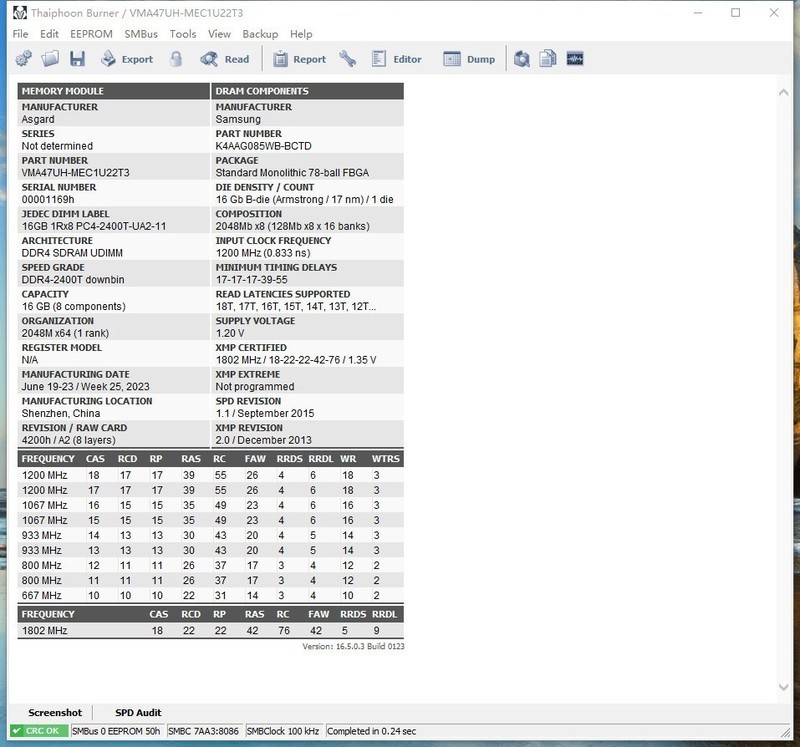Click Read to read the SPD

coord(225,59)
